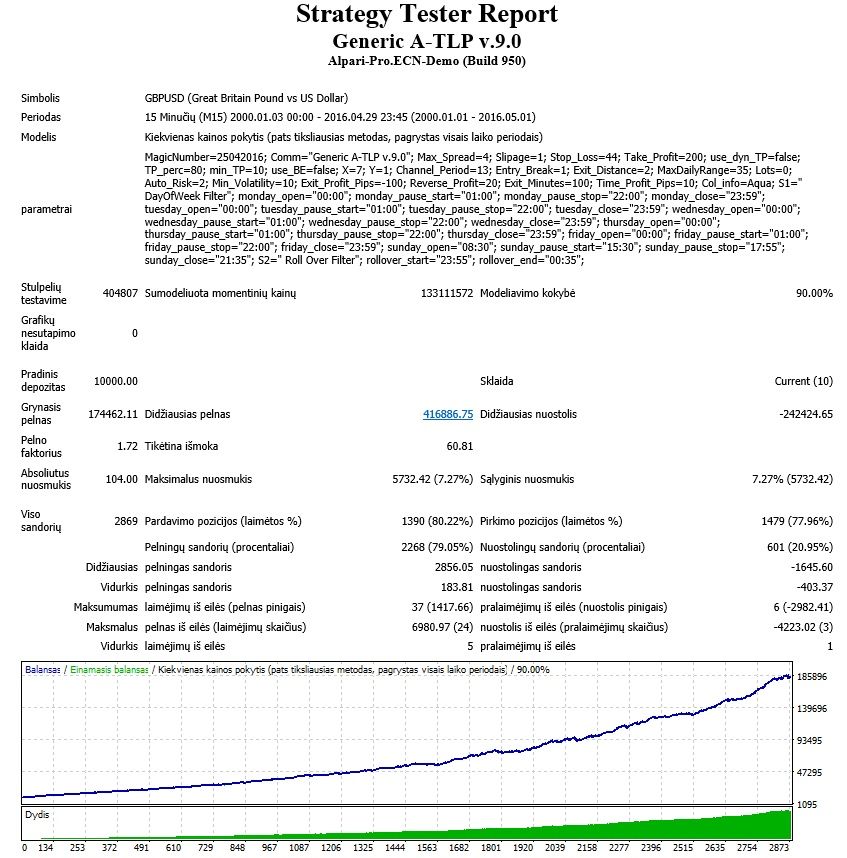Select the 47295 balance axis label

[x=809, y=773]
